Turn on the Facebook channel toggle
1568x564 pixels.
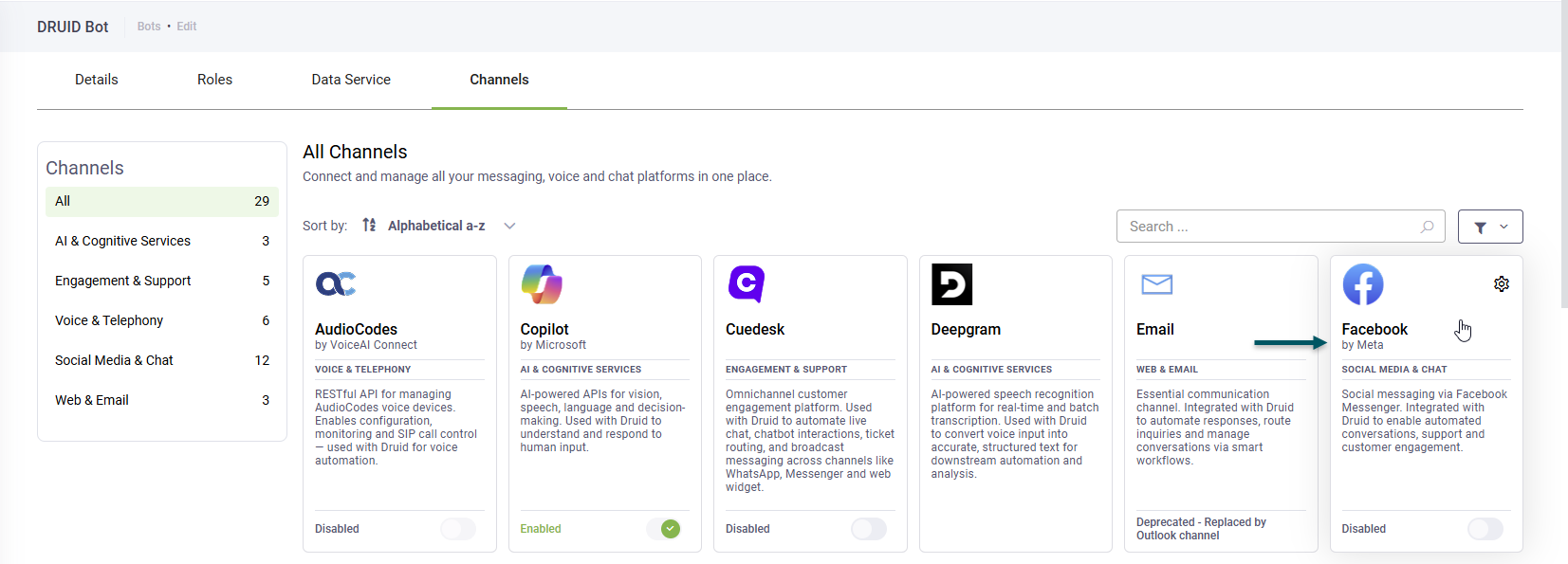coord(1485,529)
